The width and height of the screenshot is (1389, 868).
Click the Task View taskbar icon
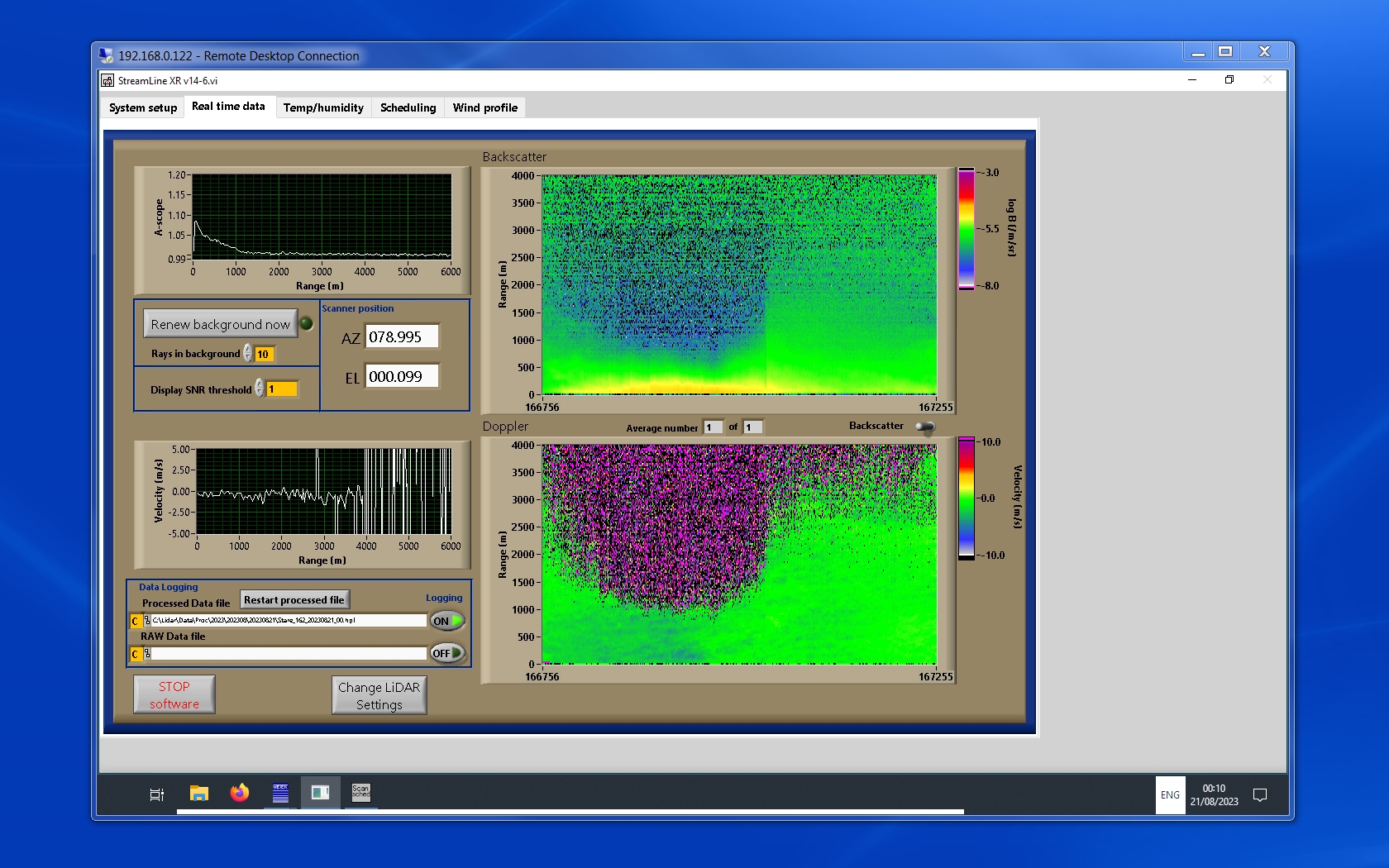(x=156, y=794)
